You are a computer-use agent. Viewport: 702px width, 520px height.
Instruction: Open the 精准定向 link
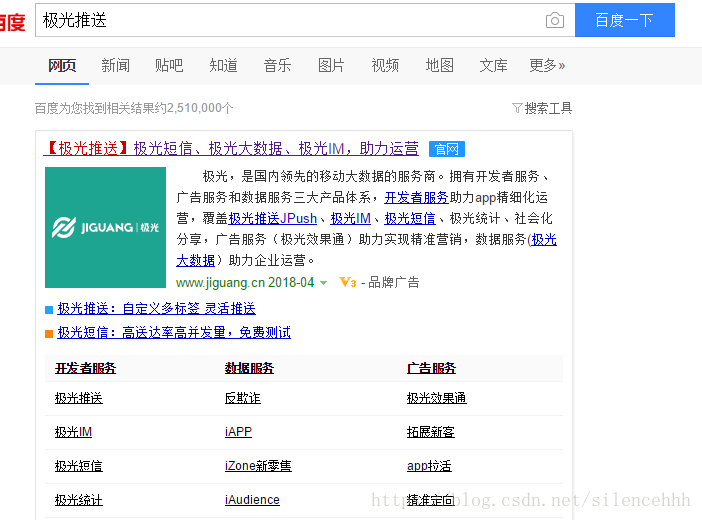[431, 500]
